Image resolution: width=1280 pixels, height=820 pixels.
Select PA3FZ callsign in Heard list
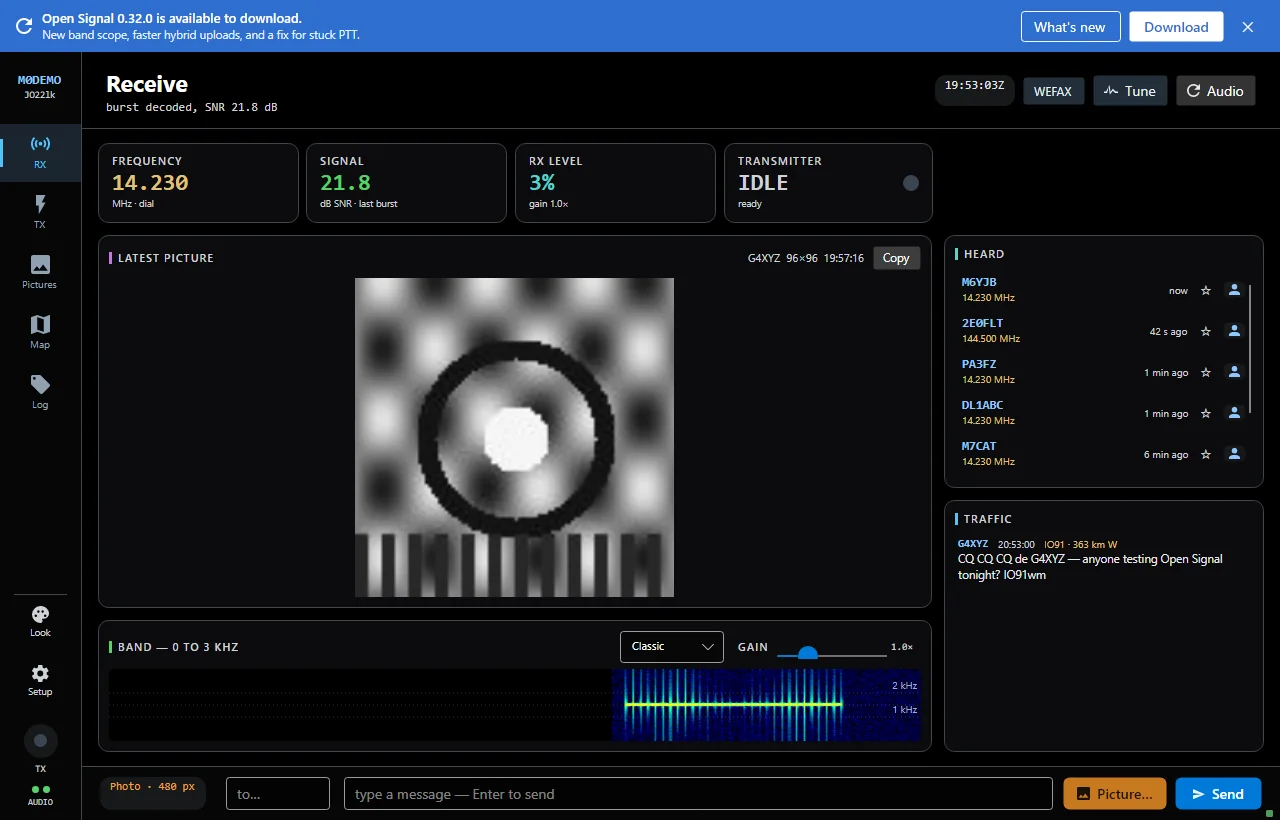[x=979, y=364]
